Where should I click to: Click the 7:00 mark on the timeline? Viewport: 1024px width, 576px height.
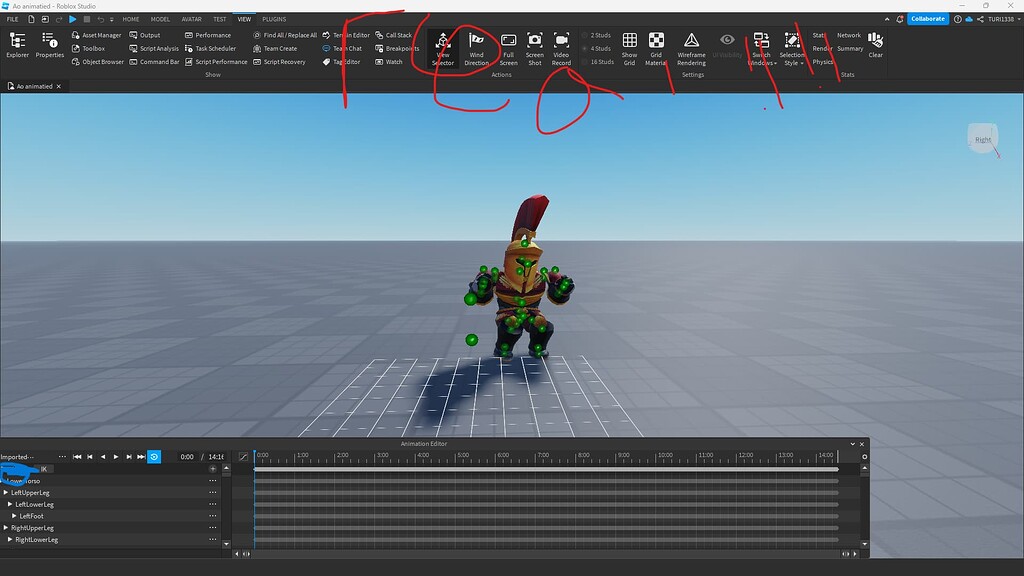coord(538,457)
